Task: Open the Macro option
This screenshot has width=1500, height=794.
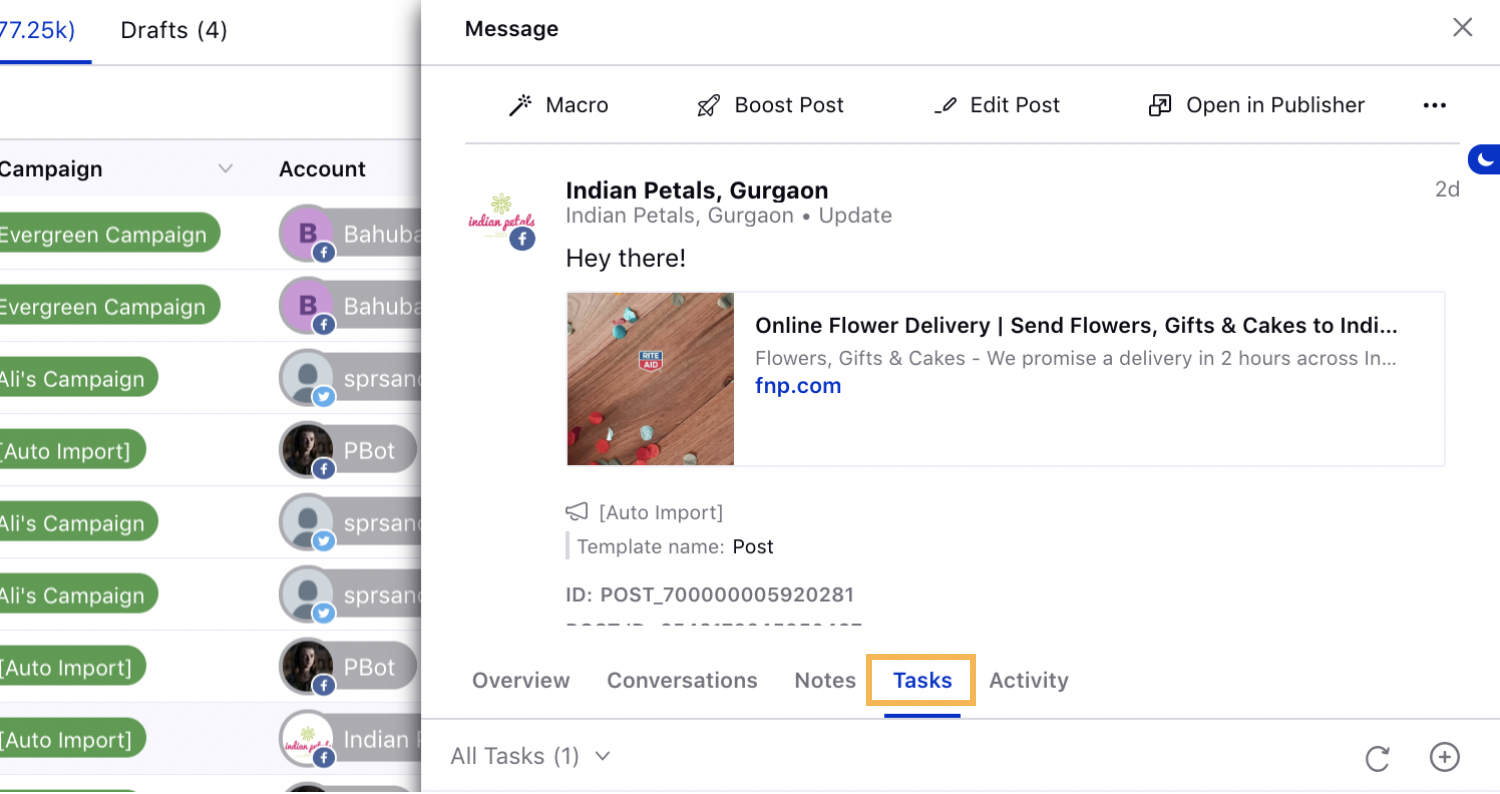Action: (558, 105)
